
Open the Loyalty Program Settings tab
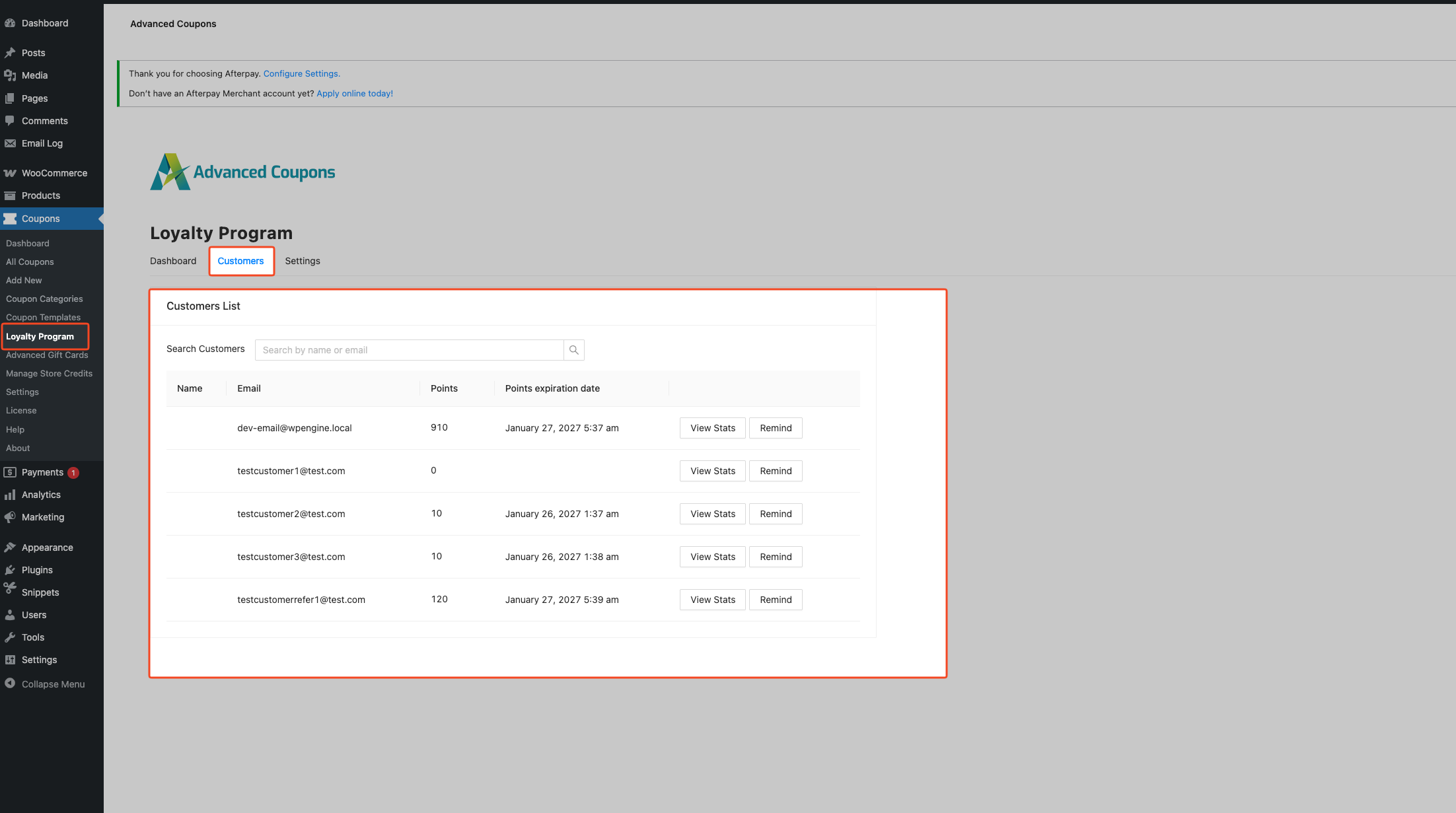(x=303, y=261)
